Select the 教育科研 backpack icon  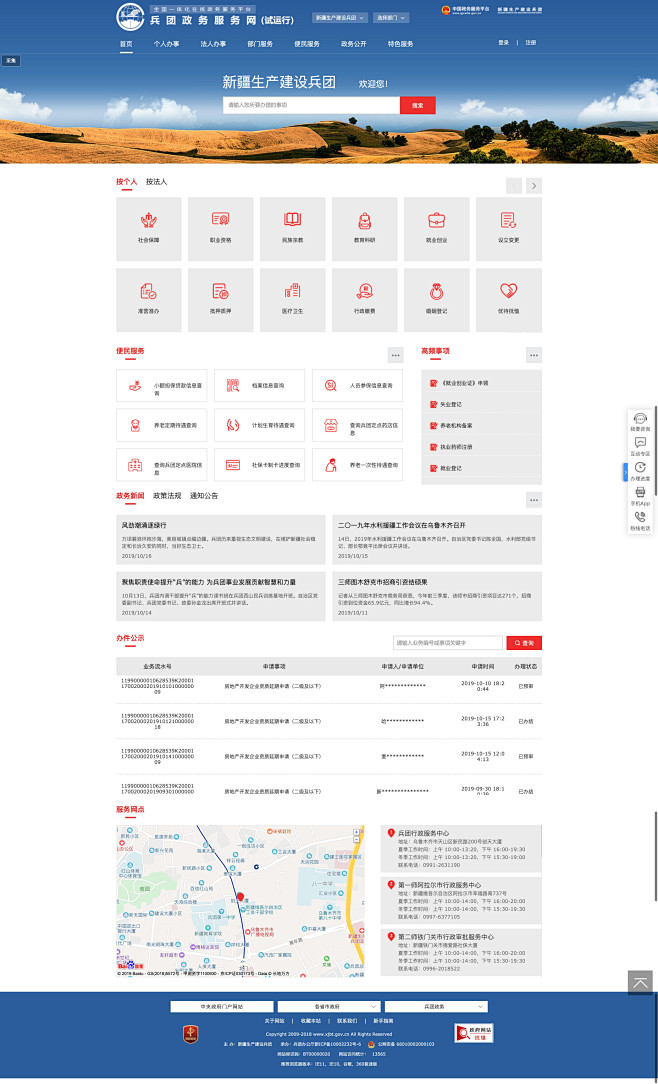tap(364, 222)
